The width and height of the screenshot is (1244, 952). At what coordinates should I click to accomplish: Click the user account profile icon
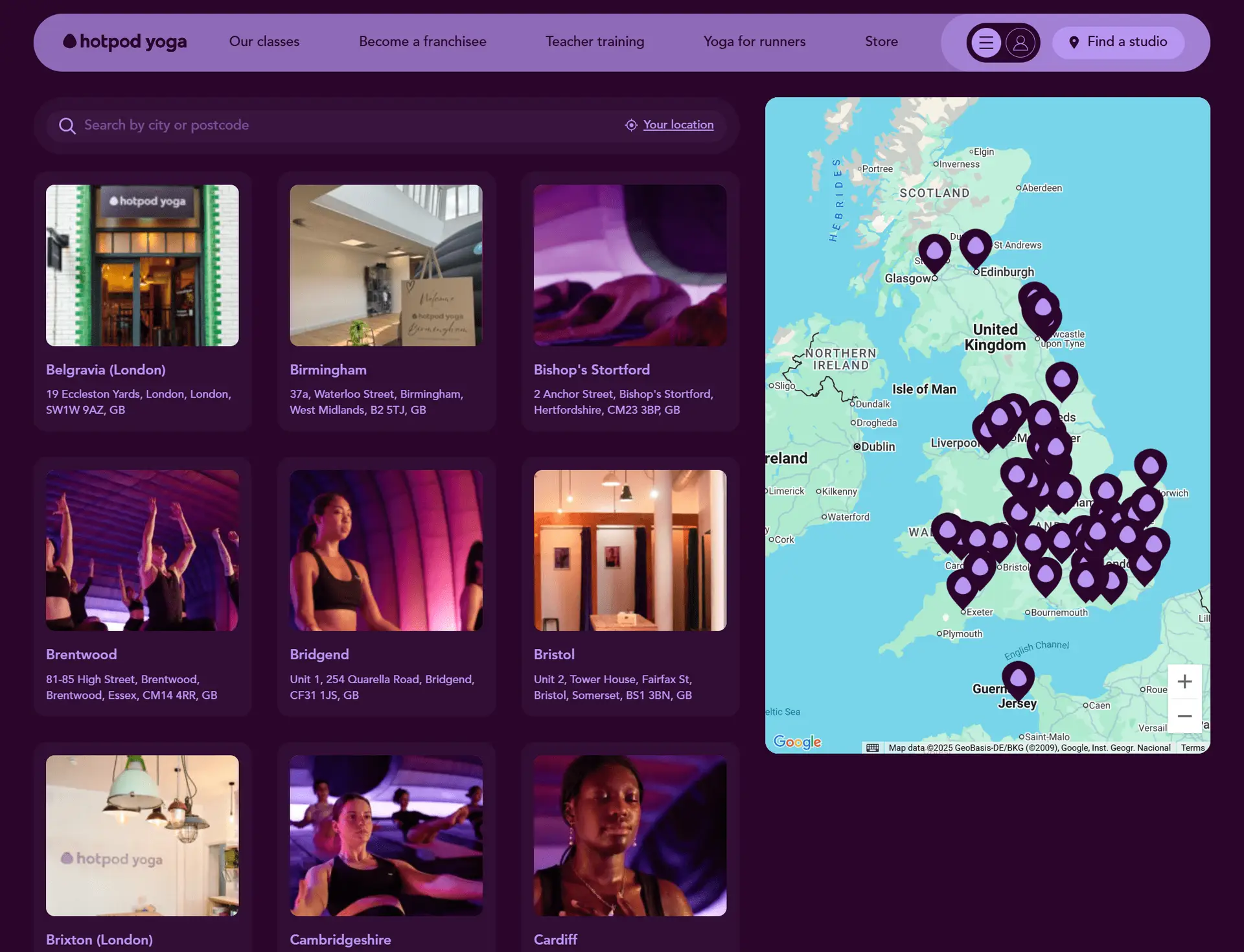point(1020,43)
